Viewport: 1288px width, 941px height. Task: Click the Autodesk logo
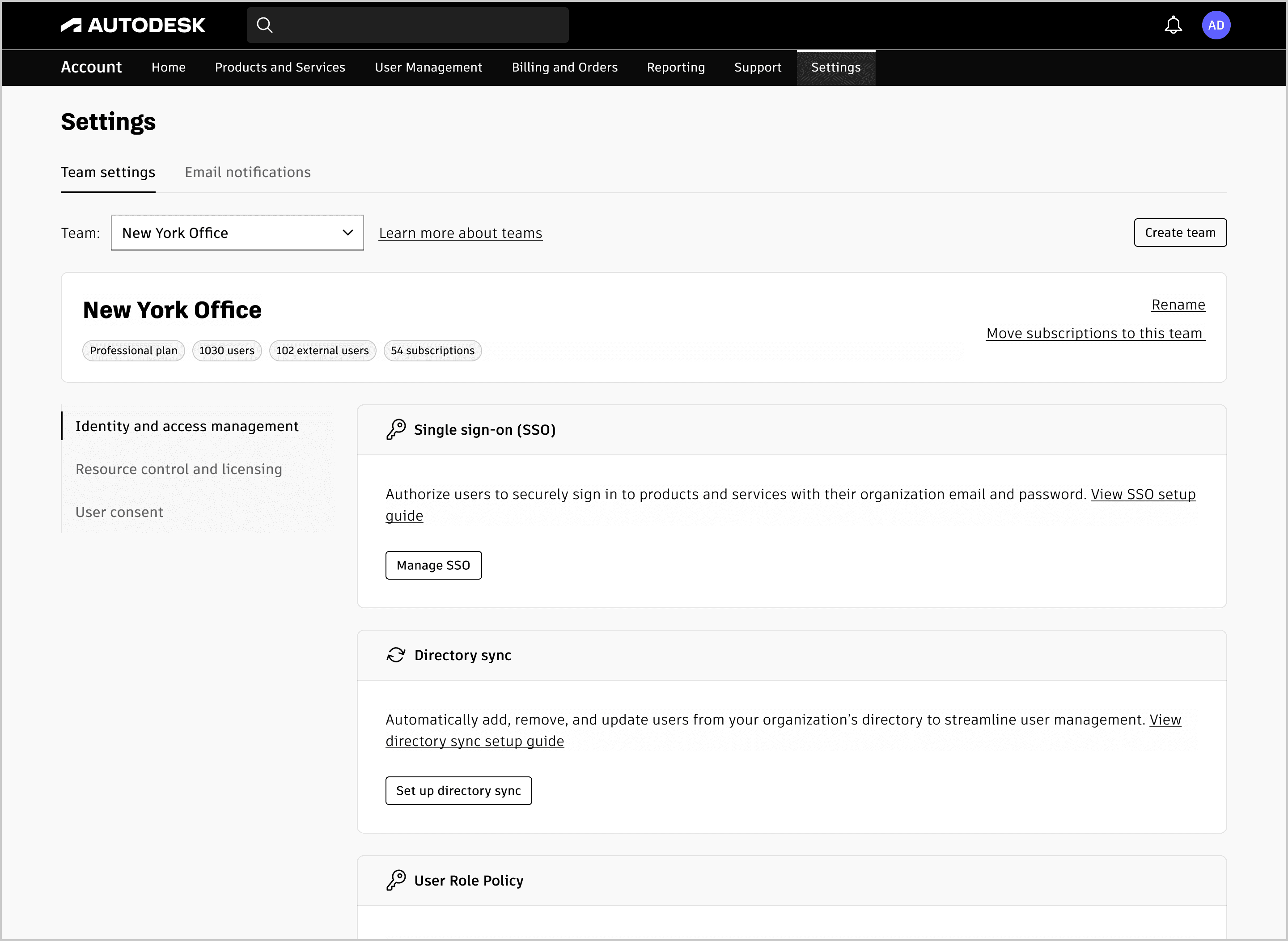[133, 25]
